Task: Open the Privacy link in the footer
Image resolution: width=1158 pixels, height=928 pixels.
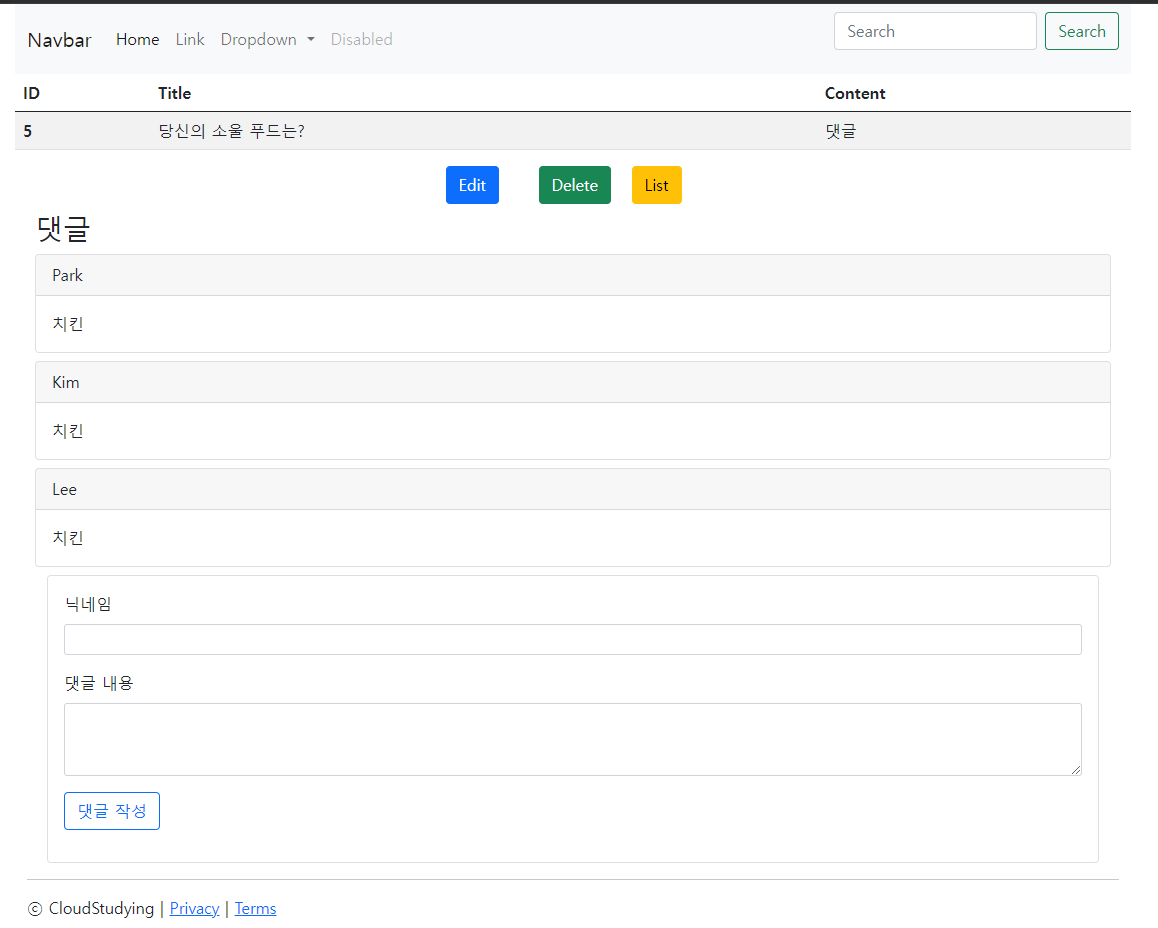Action: (x=194, y=909)
